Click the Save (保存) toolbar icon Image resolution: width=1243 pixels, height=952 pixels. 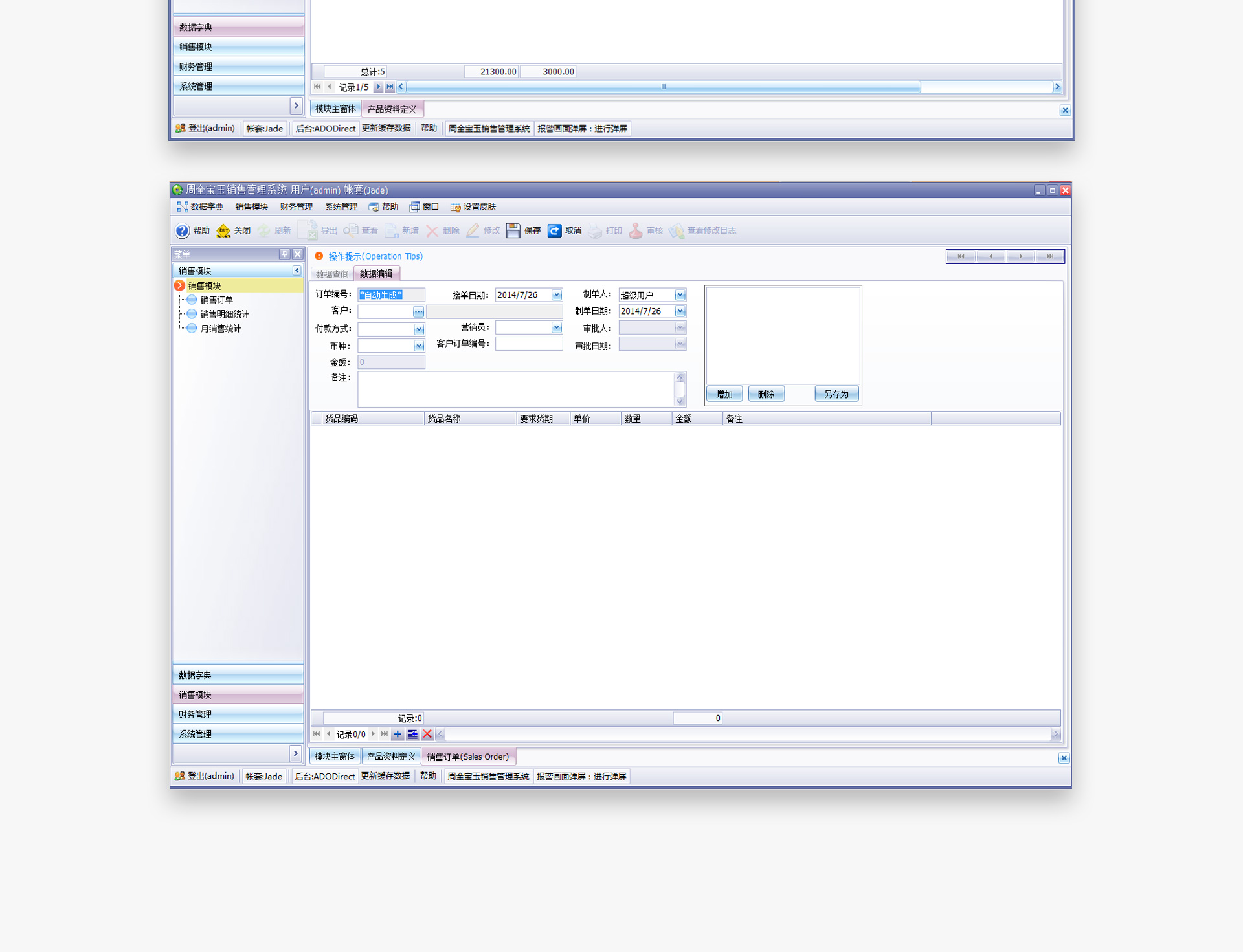coord(513,230)
